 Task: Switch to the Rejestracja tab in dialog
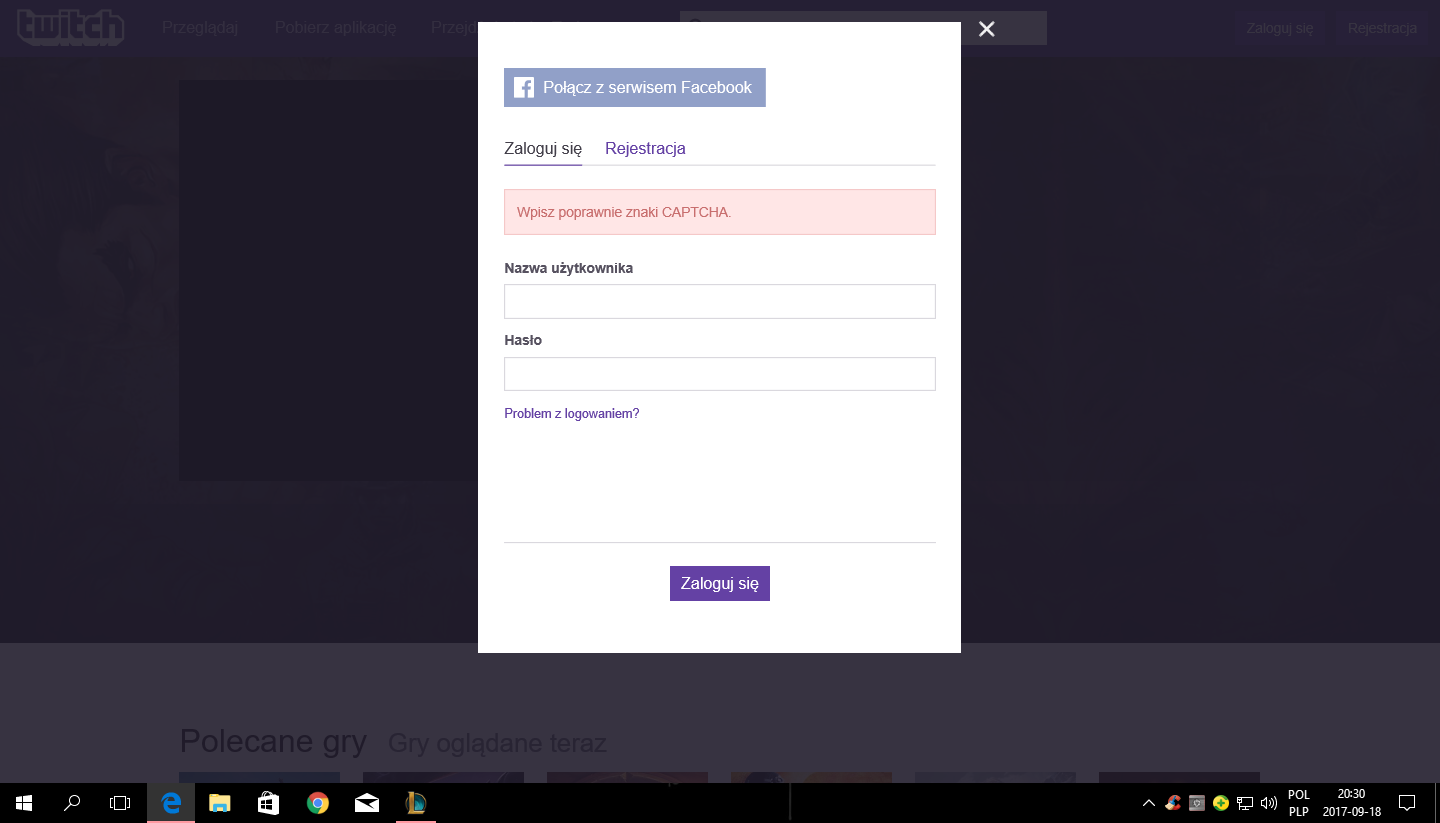tap(645, 148)
